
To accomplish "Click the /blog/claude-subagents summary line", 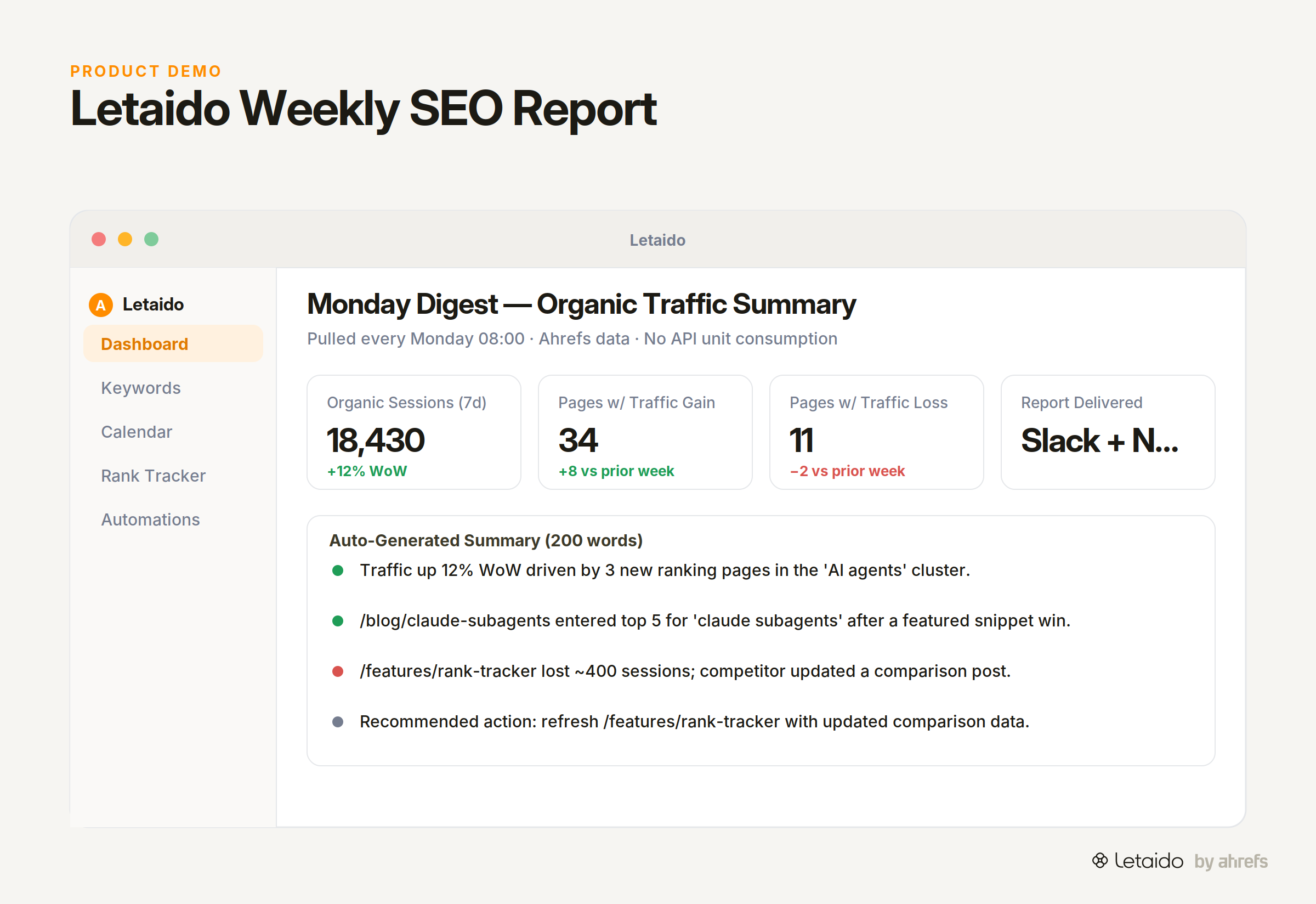I will 715,621.
